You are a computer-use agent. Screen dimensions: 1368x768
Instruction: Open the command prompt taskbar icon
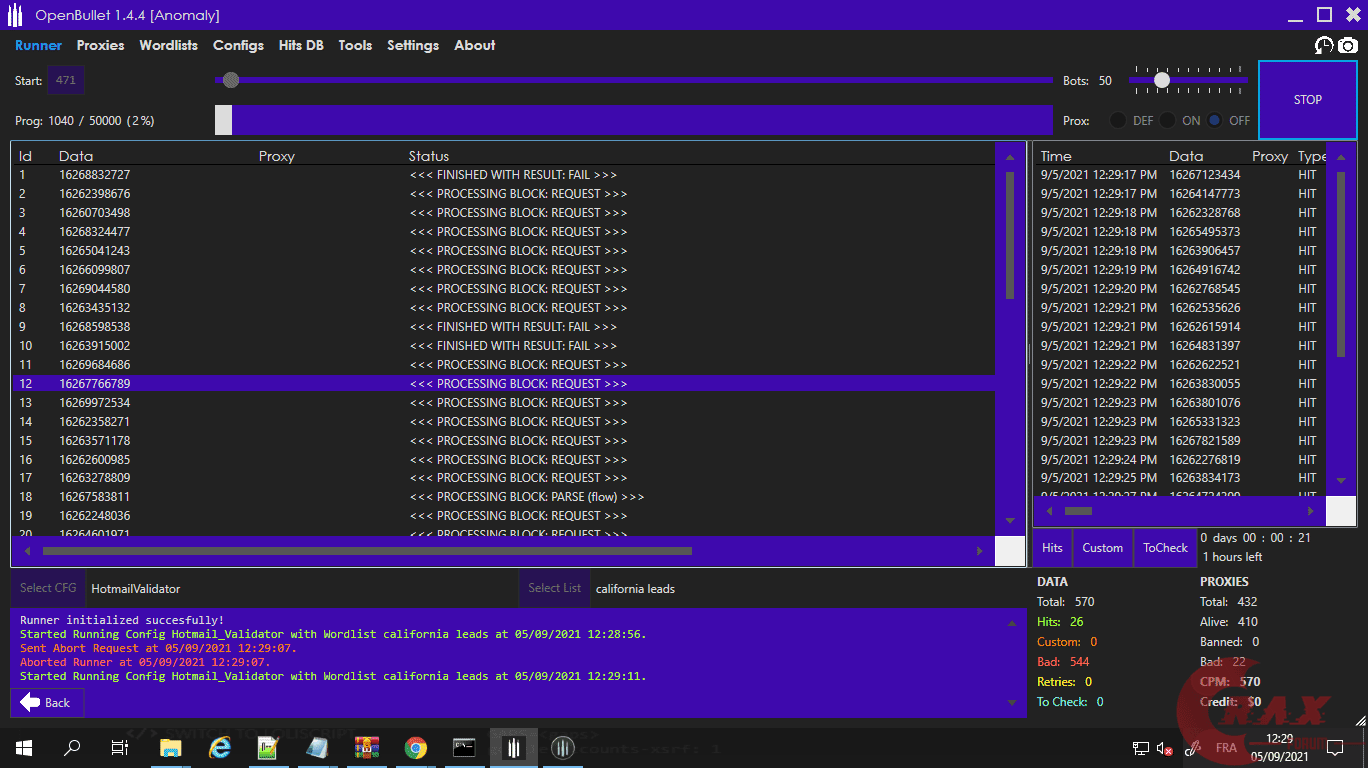tap(464, 747)
